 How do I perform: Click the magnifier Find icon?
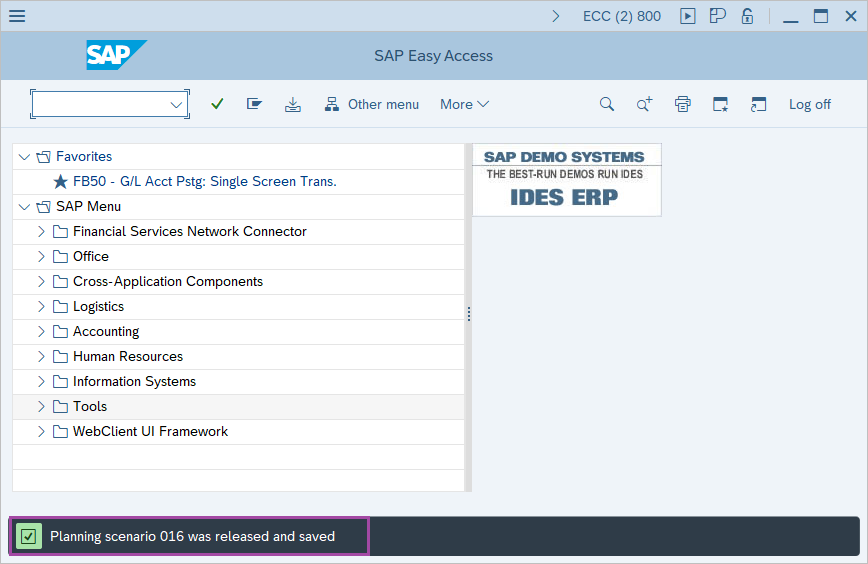(606, 104)
